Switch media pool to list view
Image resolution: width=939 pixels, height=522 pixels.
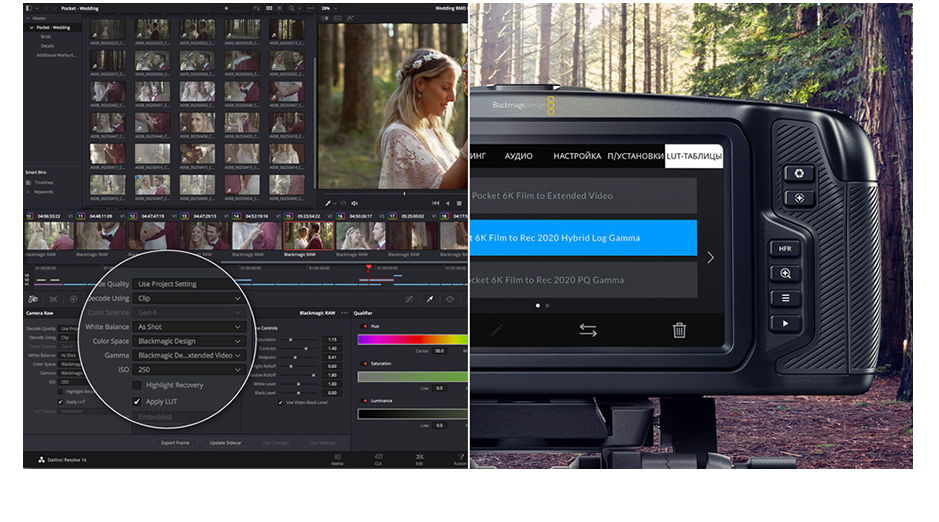coord(279,8)
